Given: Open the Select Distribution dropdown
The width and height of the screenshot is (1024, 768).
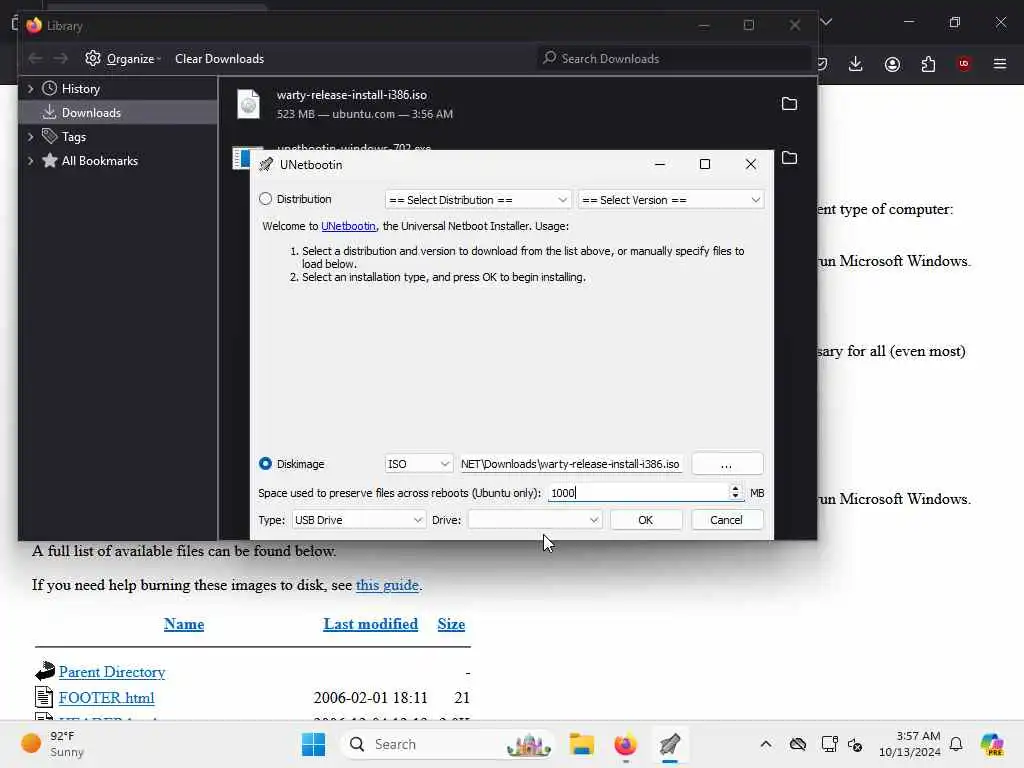Looking at the screenshot, I should (x=478, y=200).
